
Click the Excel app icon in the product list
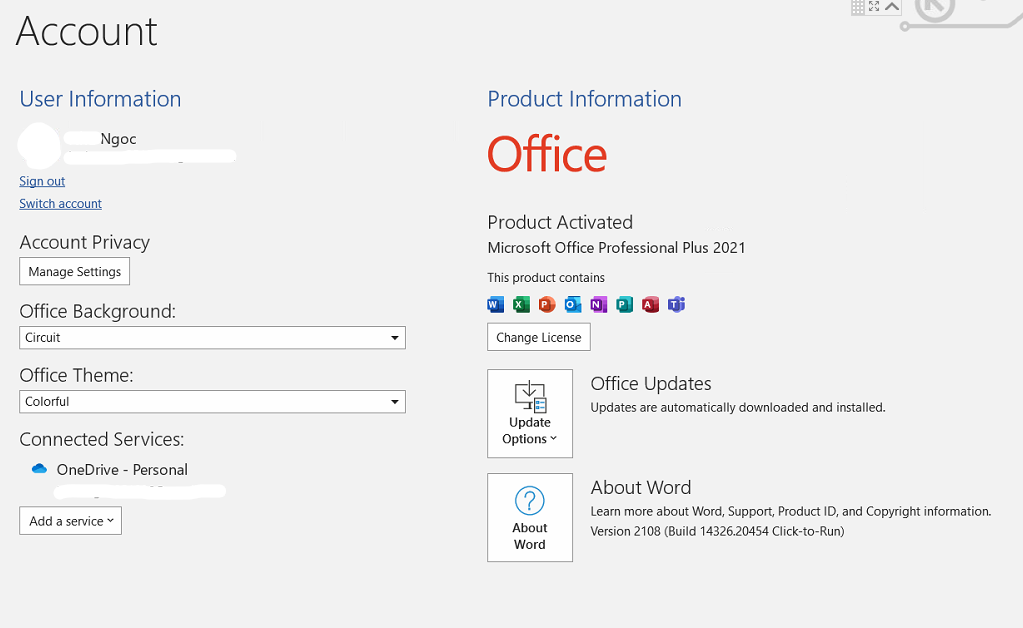point(521,305)
